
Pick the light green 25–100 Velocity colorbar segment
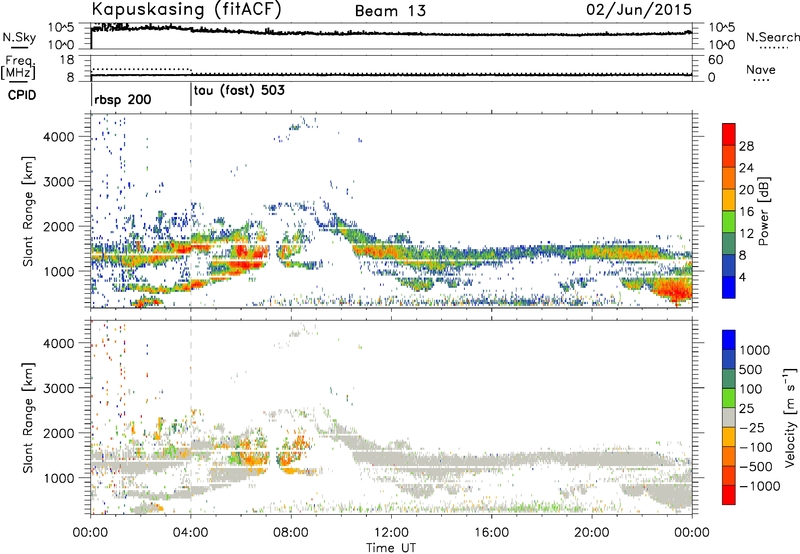729,398
